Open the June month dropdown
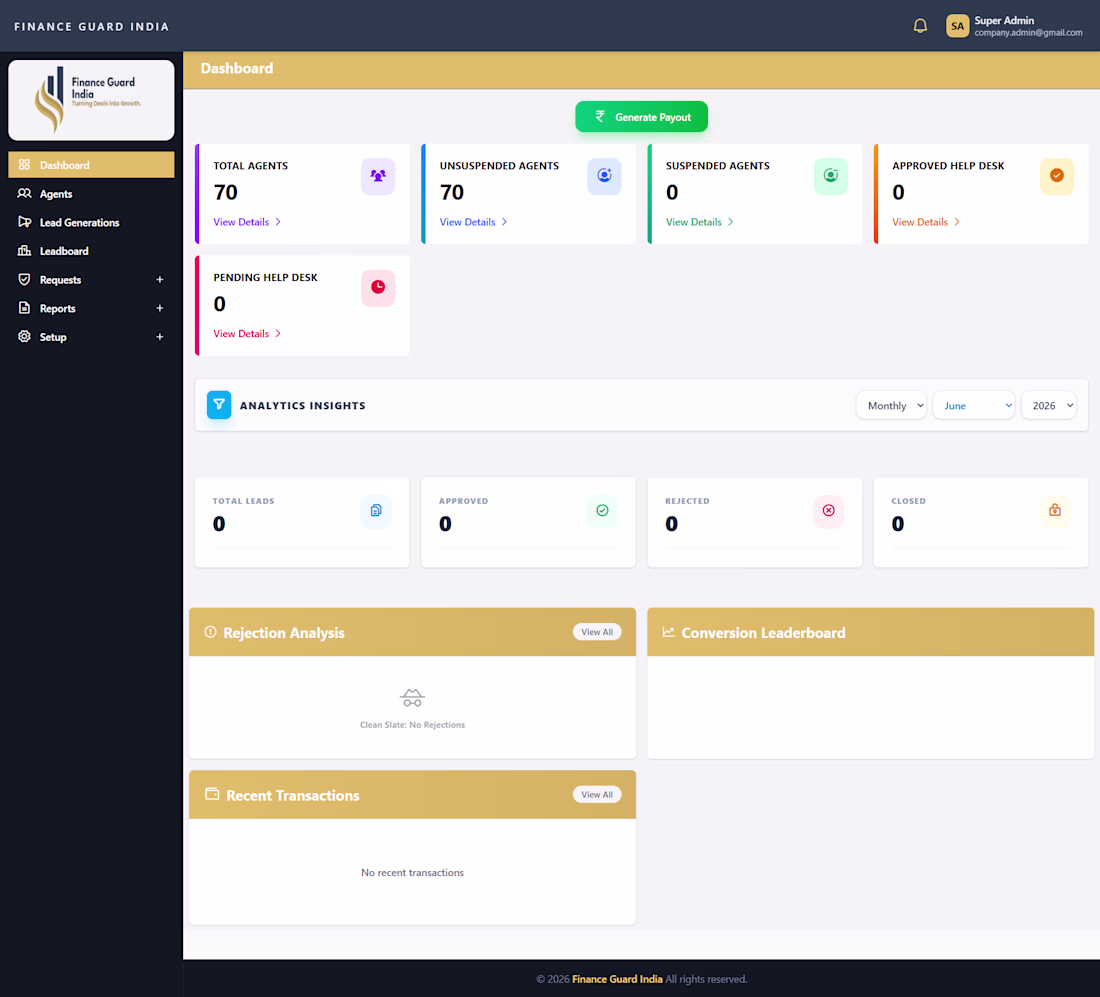Image resolution: width=1100 pixels, height=997 pixels. click(974, 406)
